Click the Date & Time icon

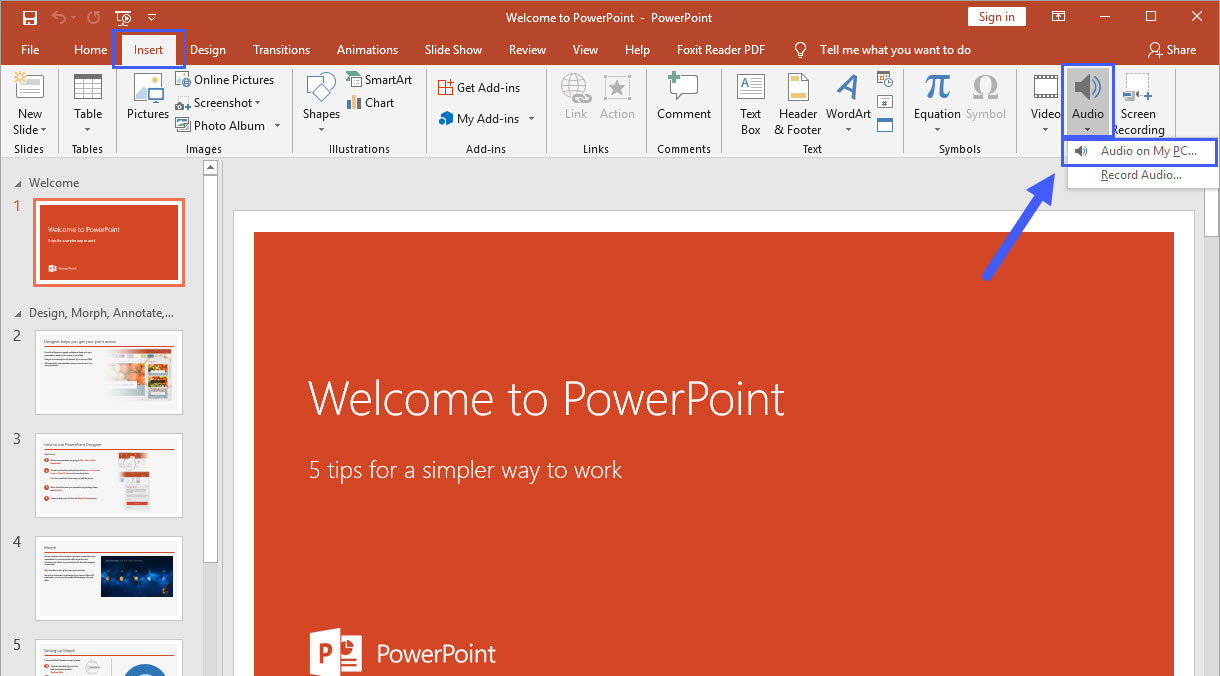[885, 79]
